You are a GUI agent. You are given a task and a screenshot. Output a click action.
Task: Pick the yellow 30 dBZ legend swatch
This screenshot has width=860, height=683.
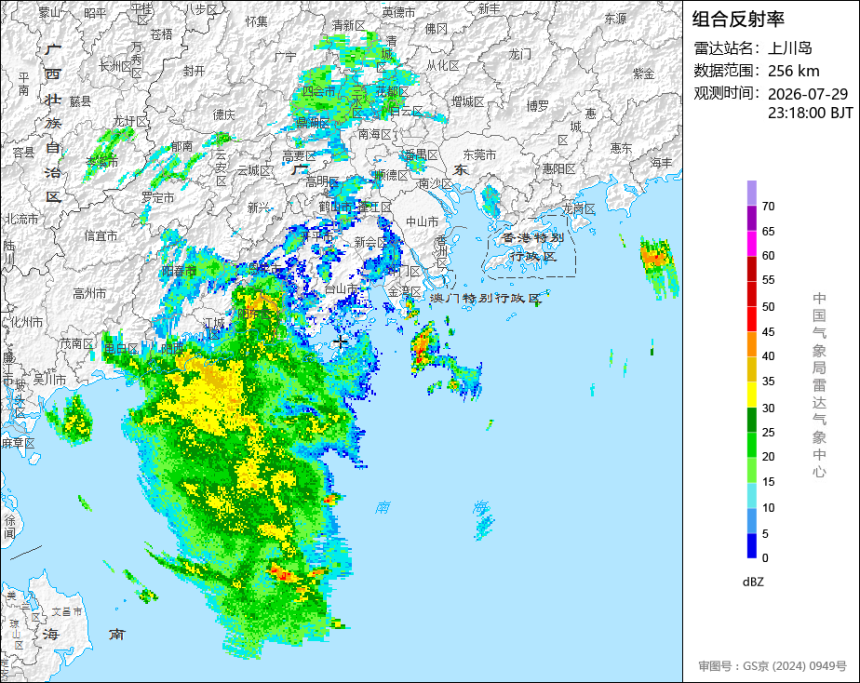(x=751, y=394)
